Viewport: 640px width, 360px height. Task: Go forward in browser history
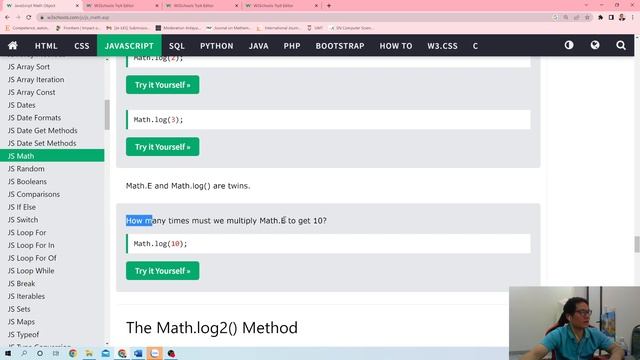click(x=18, y=17)
